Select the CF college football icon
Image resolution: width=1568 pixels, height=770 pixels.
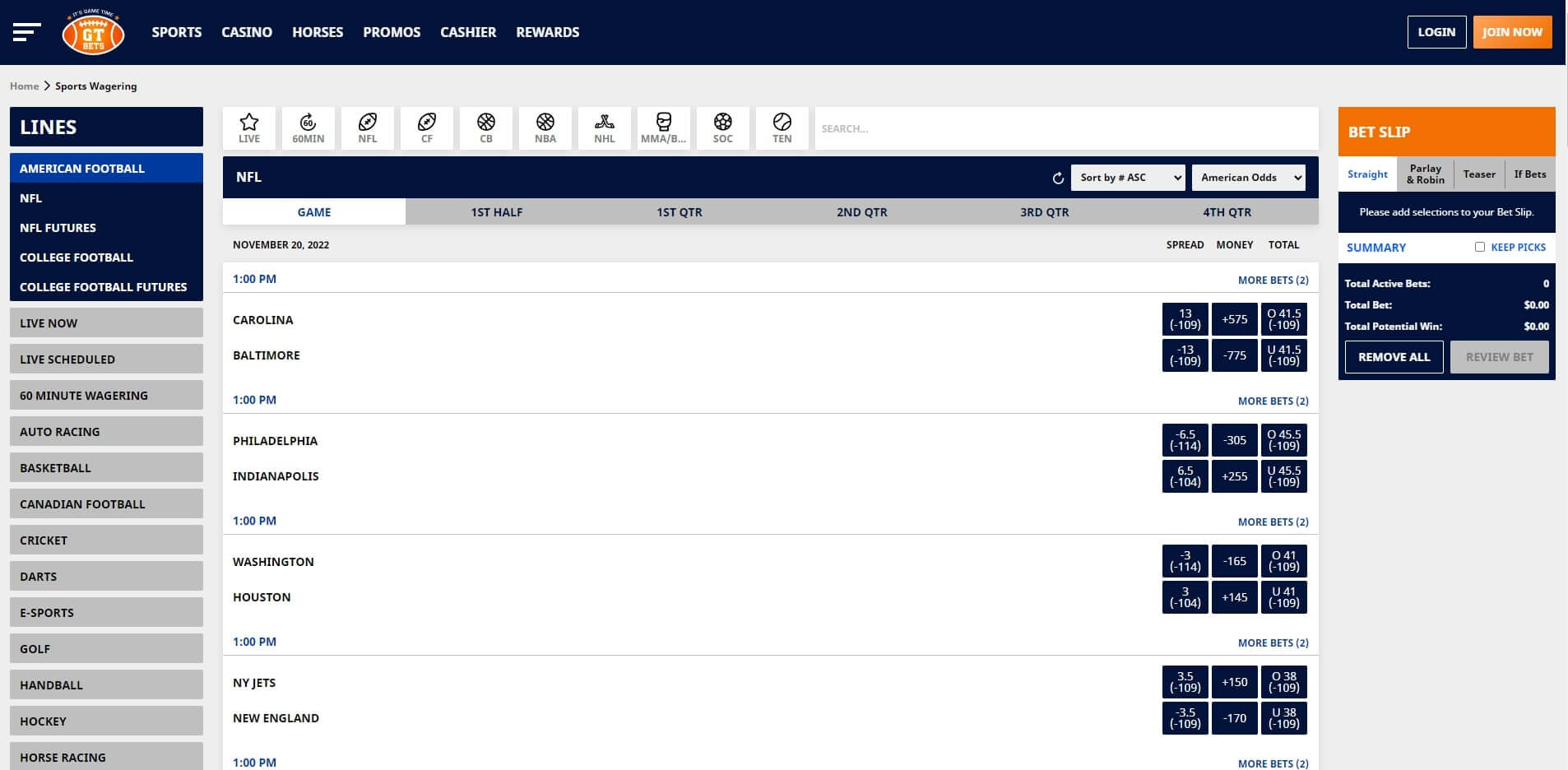[x=426, y=128]
